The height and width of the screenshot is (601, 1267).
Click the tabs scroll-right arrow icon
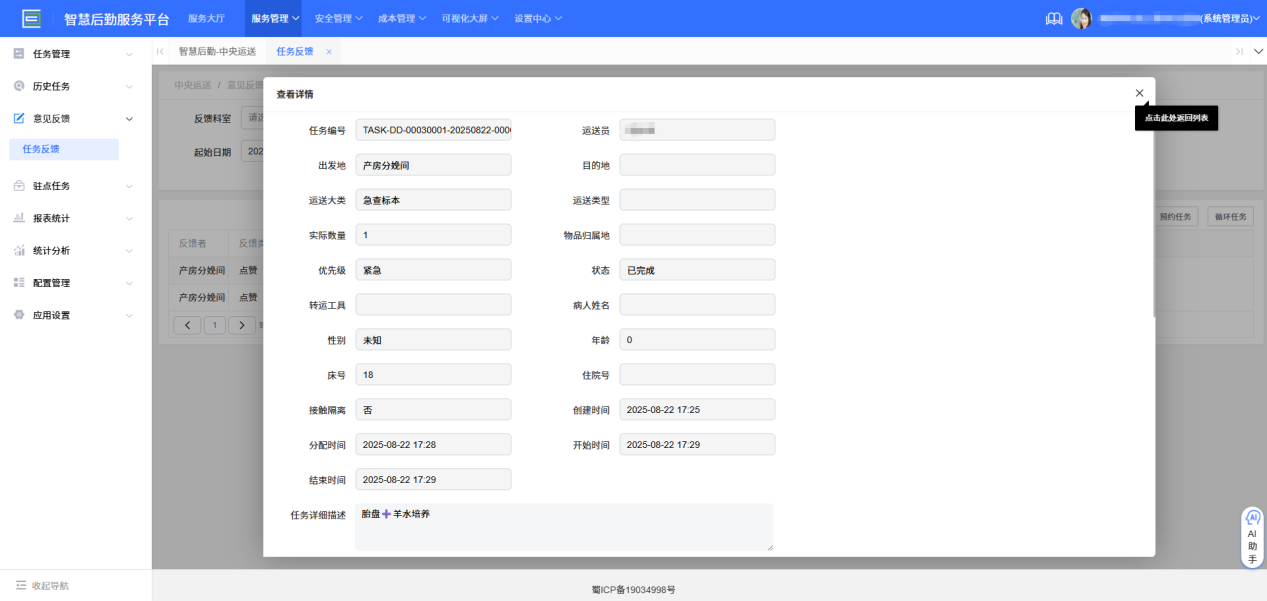click(1239, 52)
